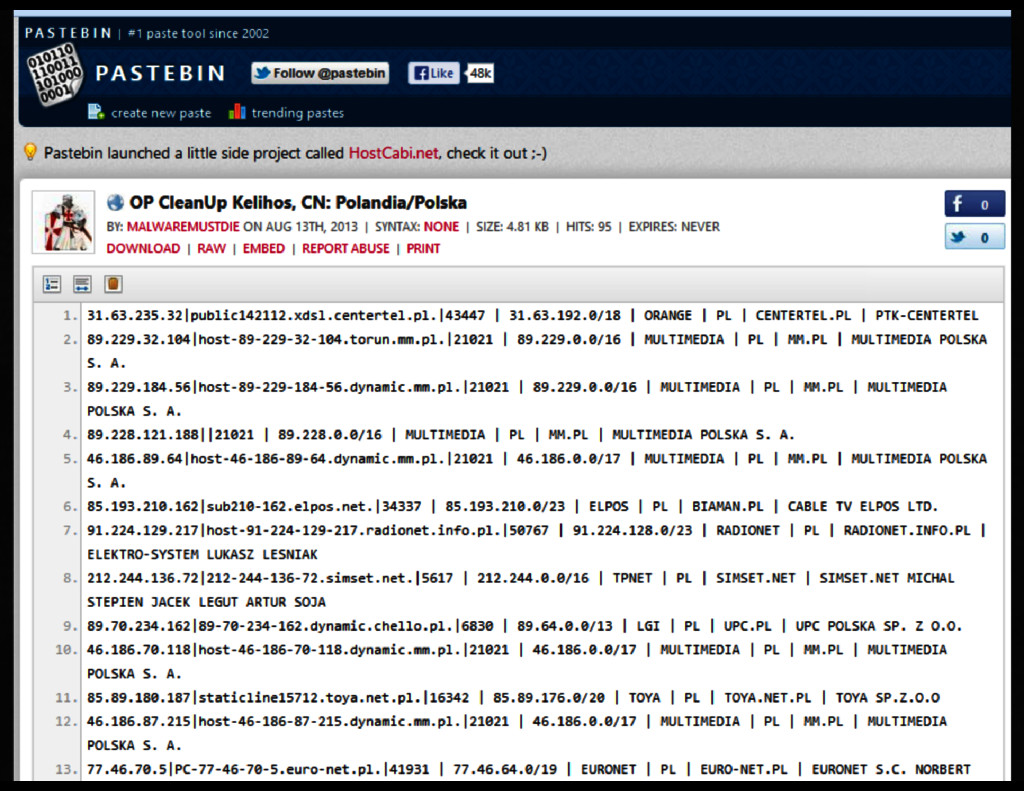Click text 'staticline15712.toya.net.pl.'
The width and height of the screenshot is (1024, 791).
click(x=310, y=698)
